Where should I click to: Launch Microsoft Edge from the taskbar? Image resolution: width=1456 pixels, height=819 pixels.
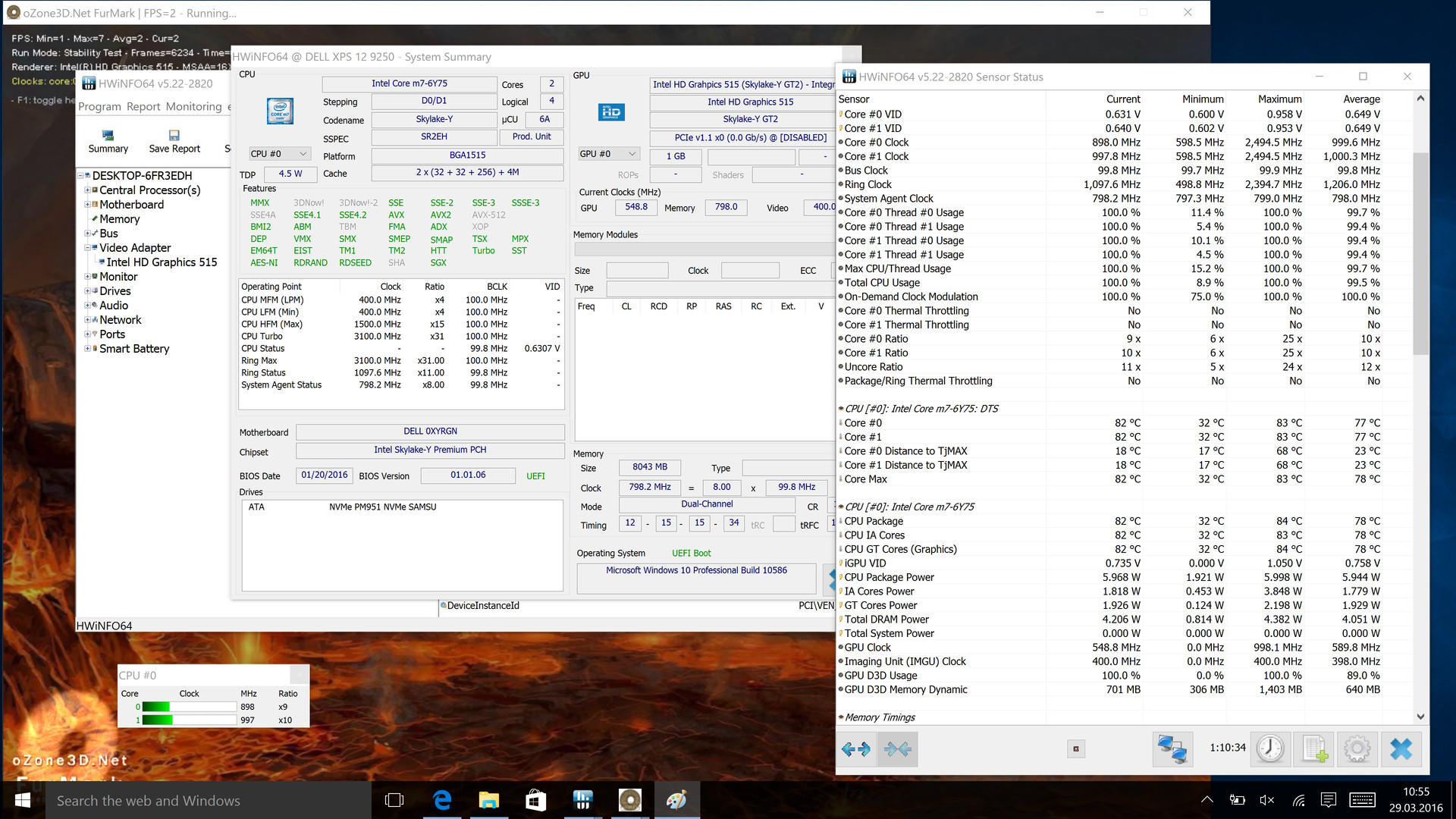442,800
